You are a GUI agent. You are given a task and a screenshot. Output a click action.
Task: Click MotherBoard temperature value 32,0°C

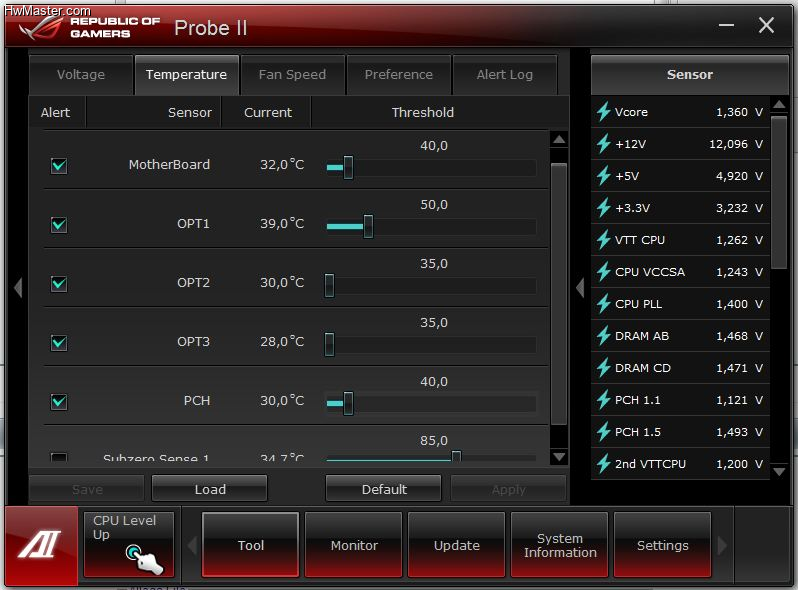coord(282,164)
